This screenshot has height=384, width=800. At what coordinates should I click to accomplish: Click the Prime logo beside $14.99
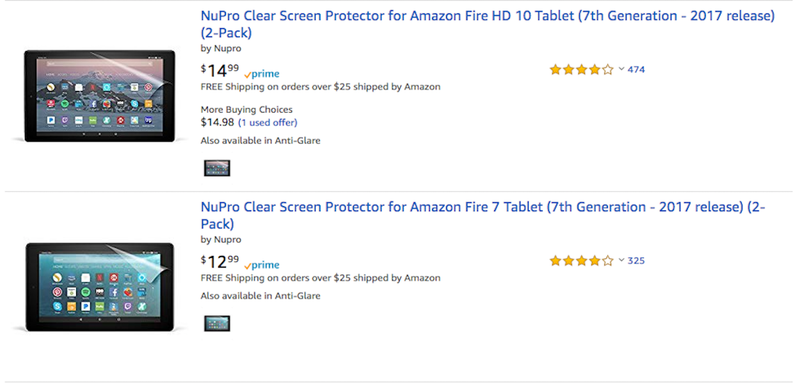tap(262, 74)
